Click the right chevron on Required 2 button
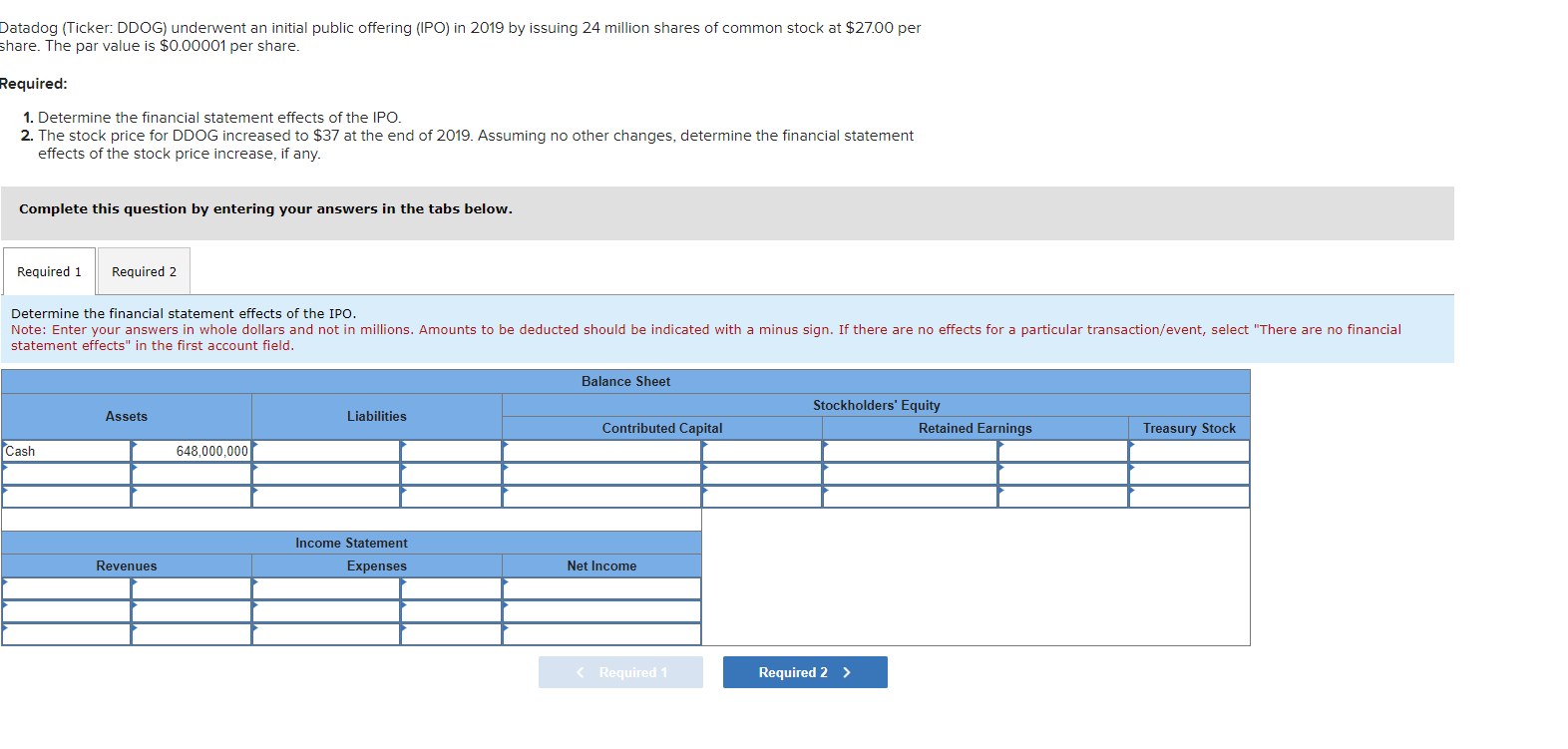1568x749 pixels. pos(847,672)
